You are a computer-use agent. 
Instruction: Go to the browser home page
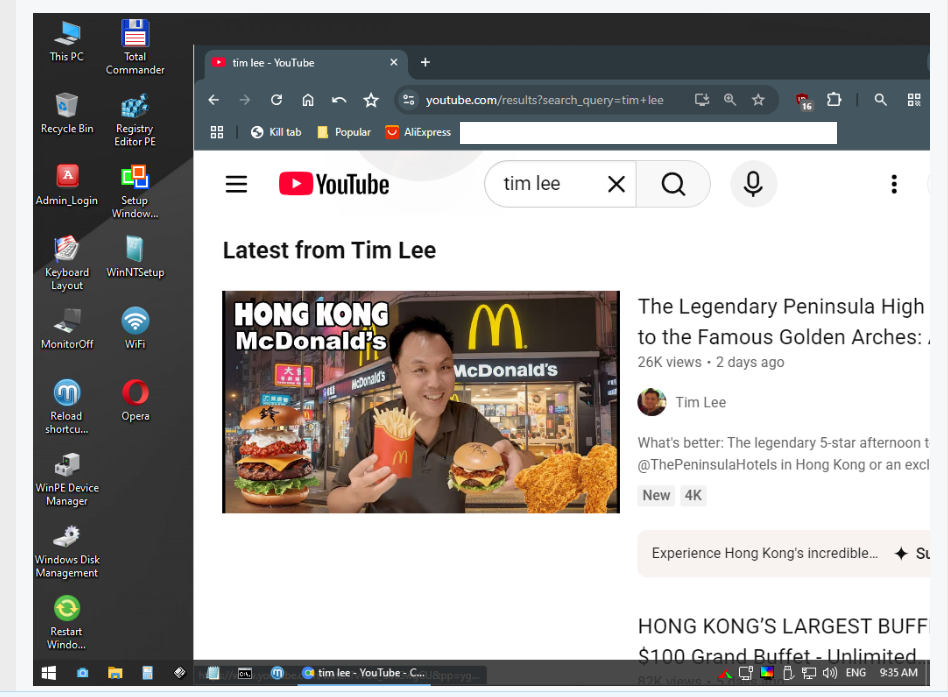tap(308, 100)
